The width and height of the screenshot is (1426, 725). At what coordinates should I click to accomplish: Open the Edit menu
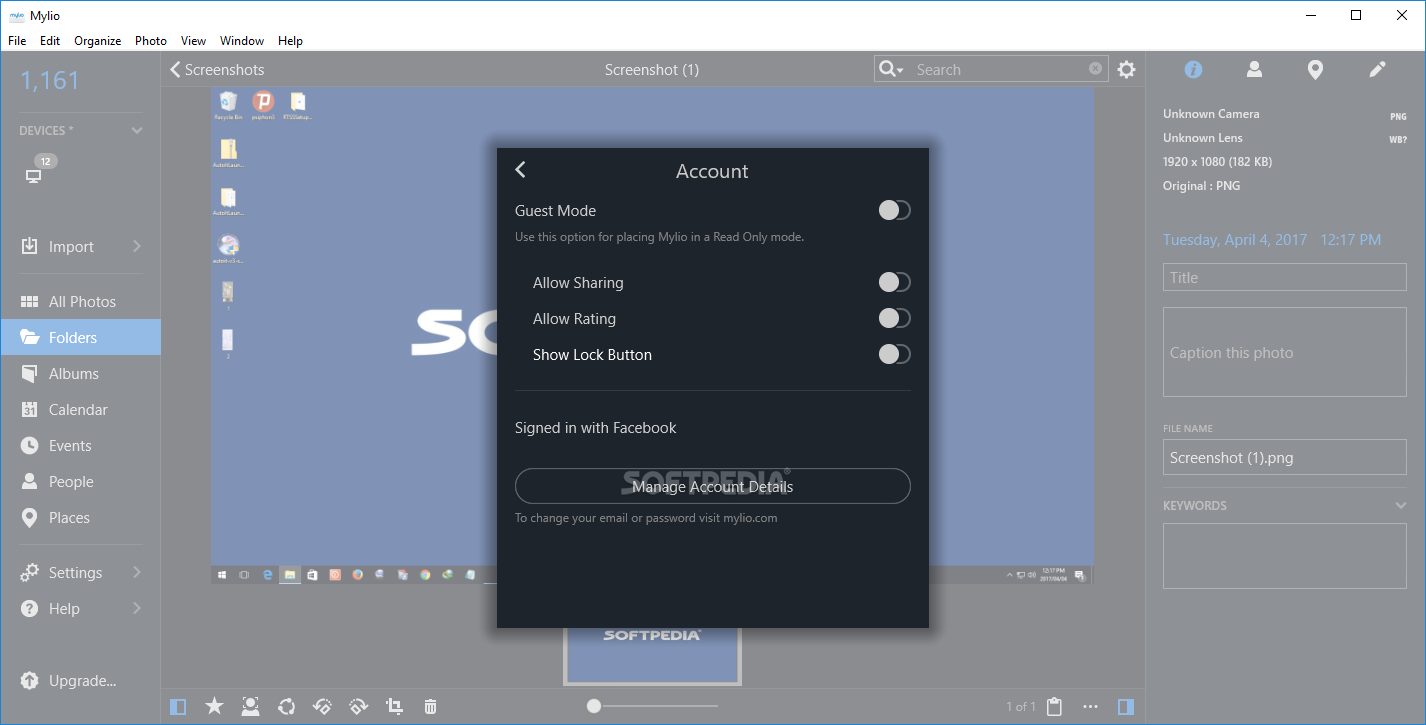[50, 41]
